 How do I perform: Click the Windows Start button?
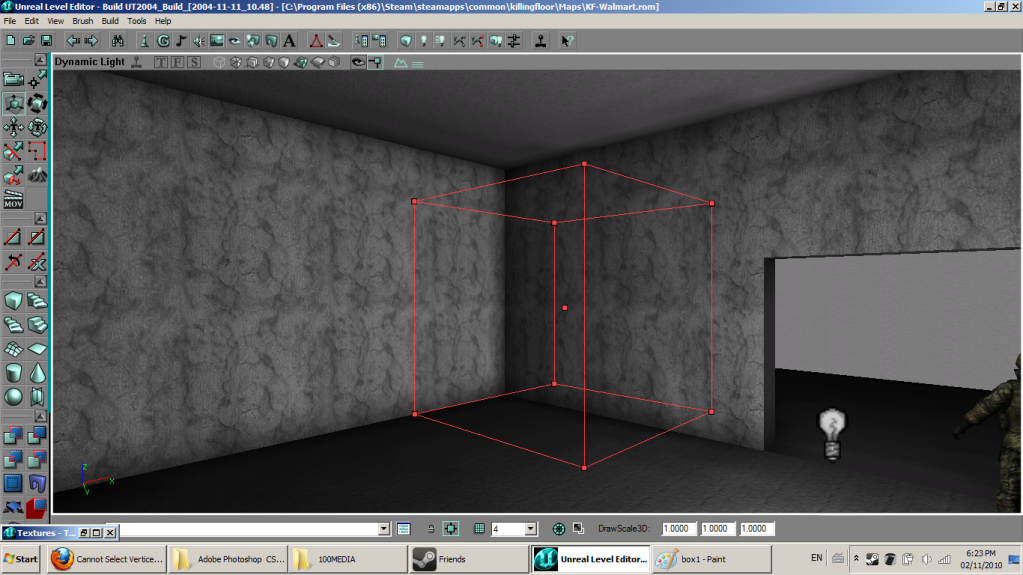coord(22,559)
